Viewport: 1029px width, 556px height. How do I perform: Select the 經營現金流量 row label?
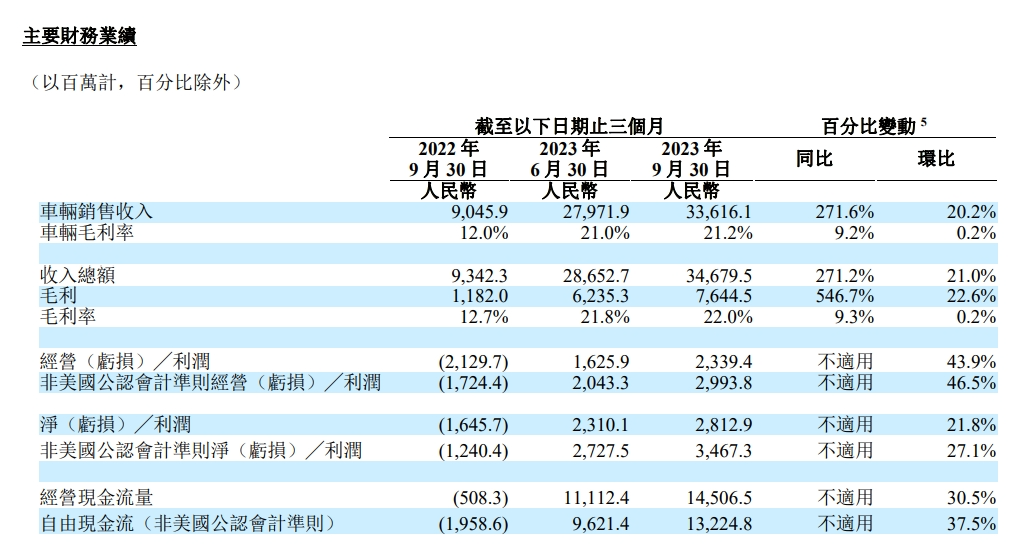click(x=96, y=498)
